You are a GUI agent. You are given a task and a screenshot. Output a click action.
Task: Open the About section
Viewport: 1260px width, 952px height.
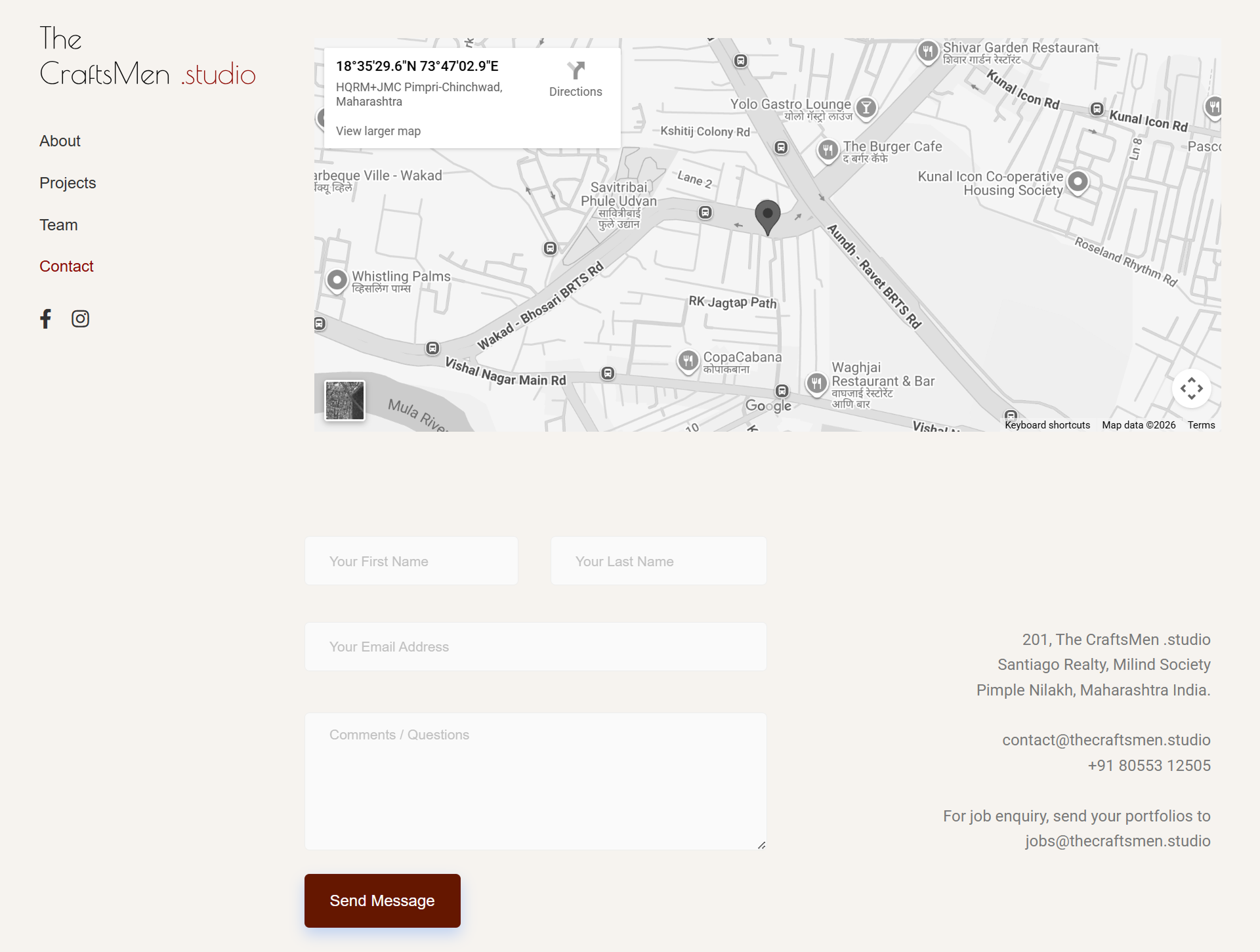(60, 140)
